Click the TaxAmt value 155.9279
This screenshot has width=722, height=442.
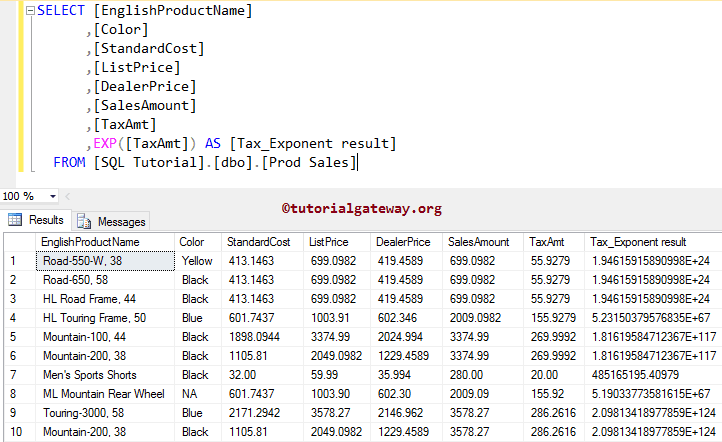pyautogui.click(x=554, y=318)
